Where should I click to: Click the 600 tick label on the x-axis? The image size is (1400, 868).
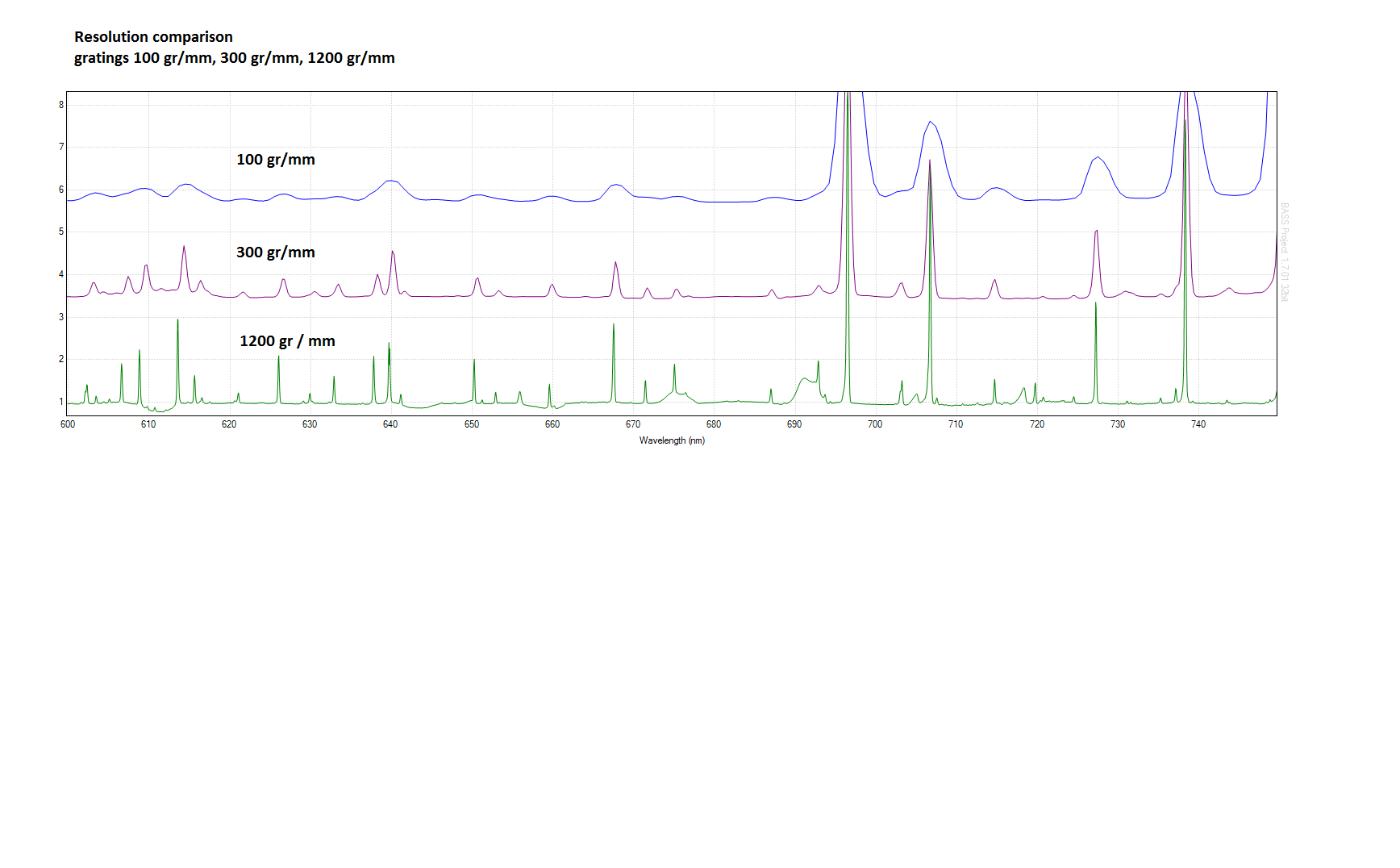[x=68, y=424]
